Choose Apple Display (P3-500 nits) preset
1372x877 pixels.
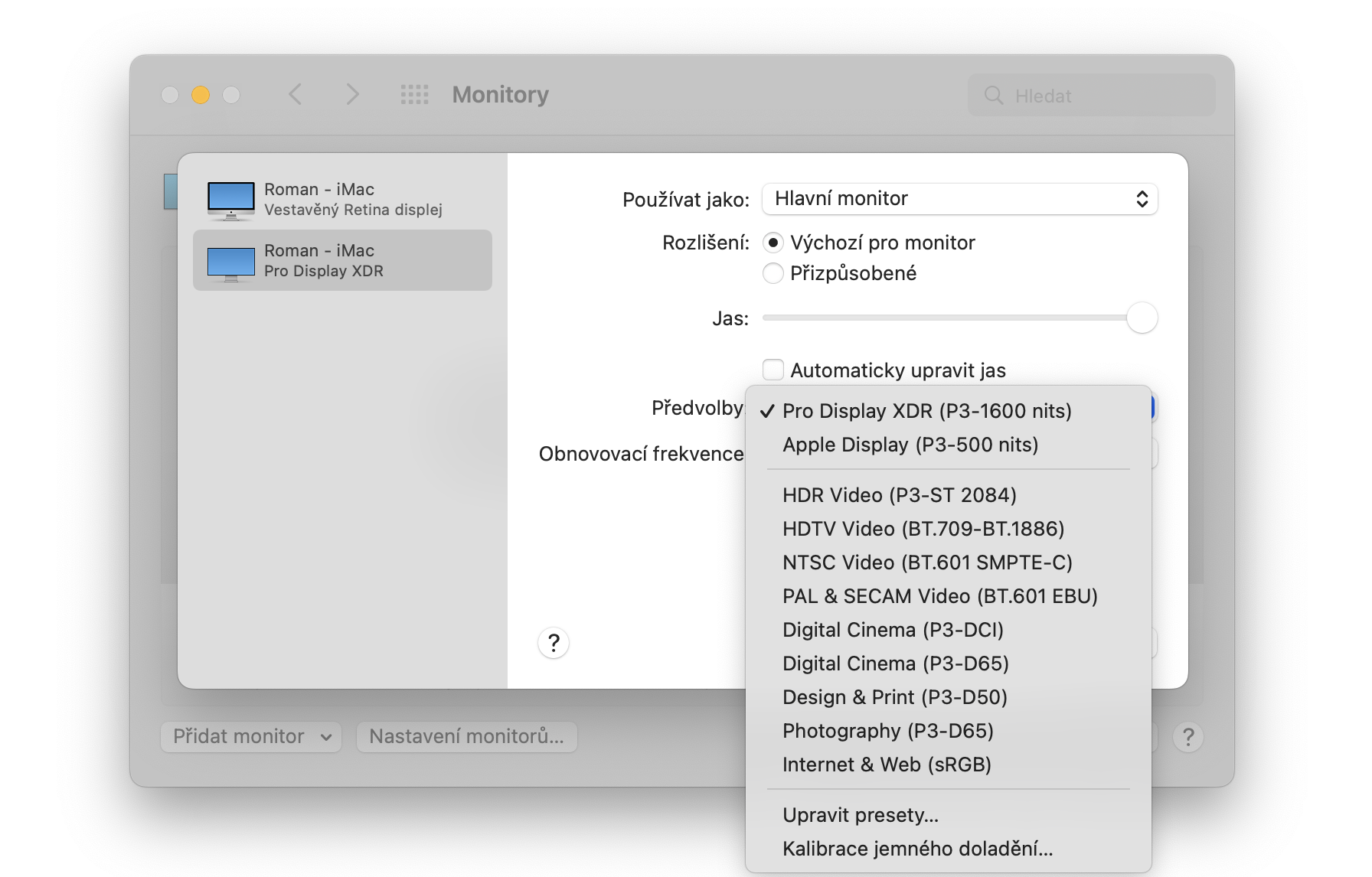tap(910, 445)
